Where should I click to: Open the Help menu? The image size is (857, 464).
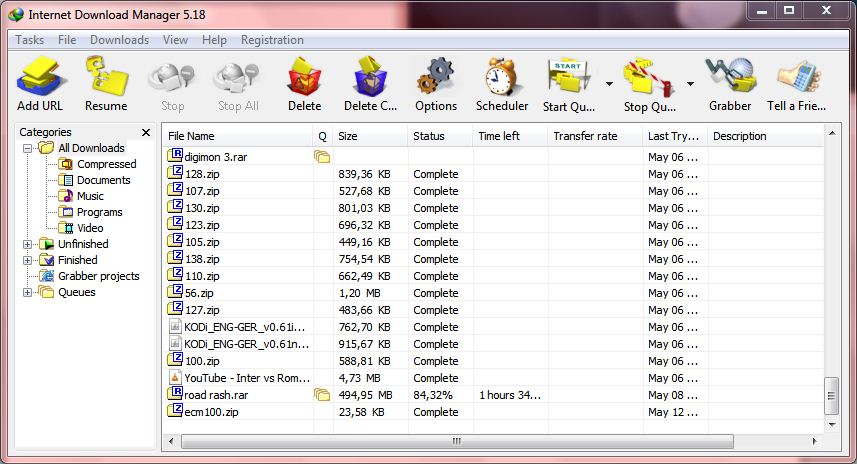[x=214, y=40]
